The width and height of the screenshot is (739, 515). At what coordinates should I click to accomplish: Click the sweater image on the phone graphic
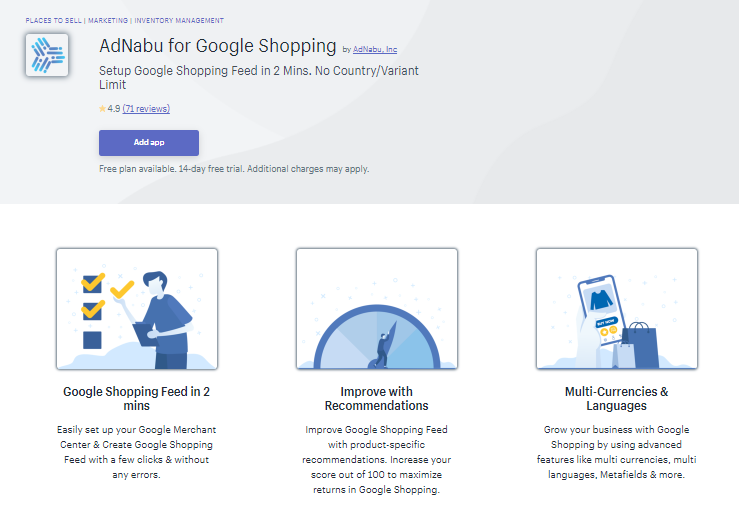[x=600, y=300]
